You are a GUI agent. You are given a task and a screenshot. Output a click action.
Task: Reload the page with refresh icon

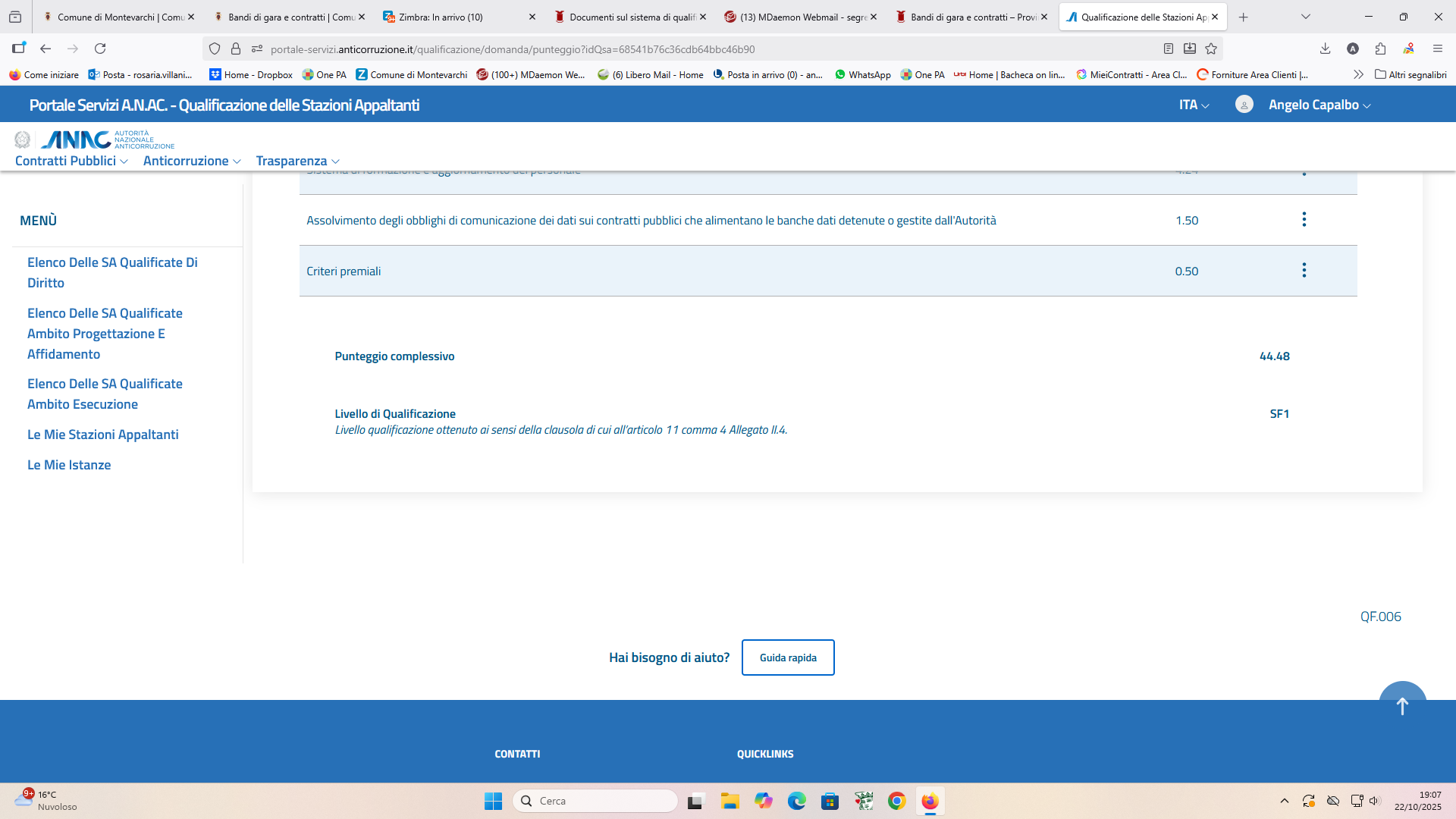[100, 49]
